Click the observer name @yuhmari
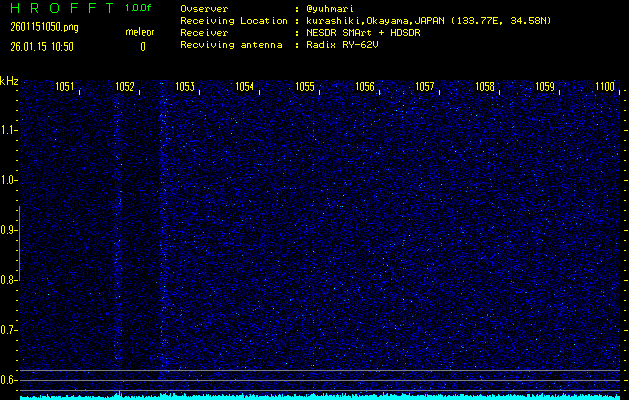The height and width of the screenshot is (400, 629). (330, 9)
